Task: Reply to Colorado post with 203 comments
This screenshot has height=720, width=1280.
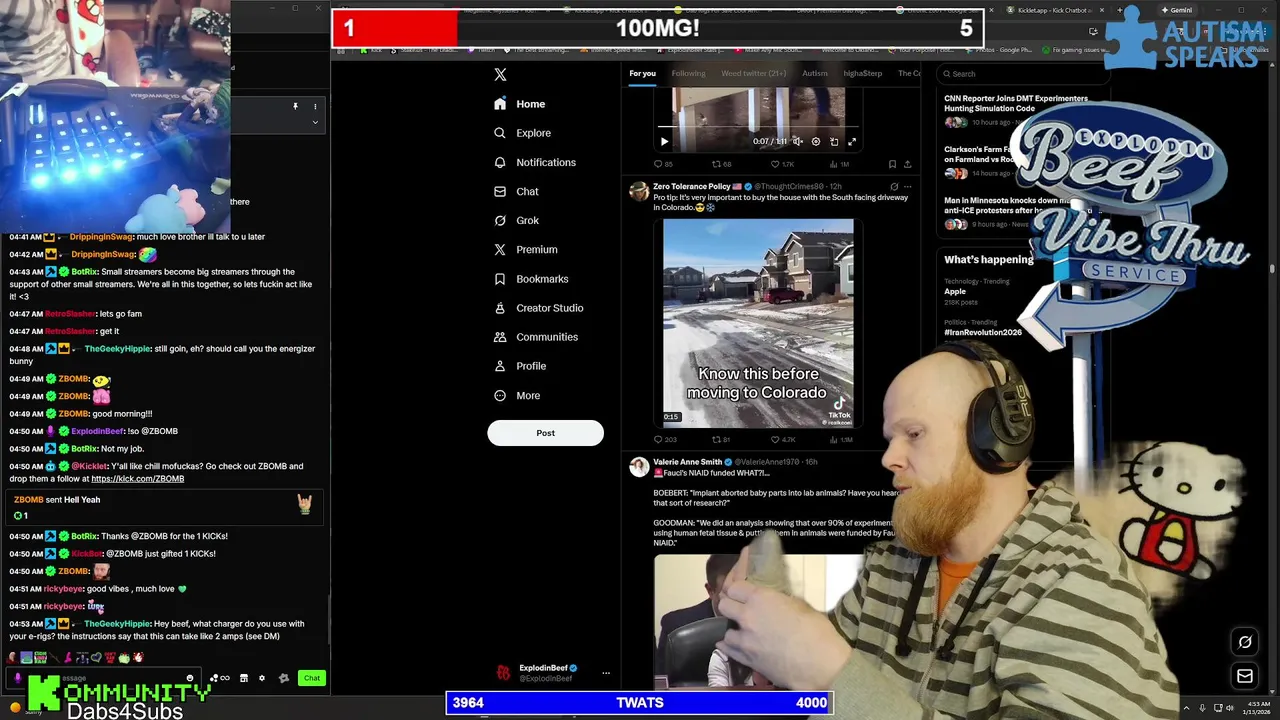Action: [665, 439]
